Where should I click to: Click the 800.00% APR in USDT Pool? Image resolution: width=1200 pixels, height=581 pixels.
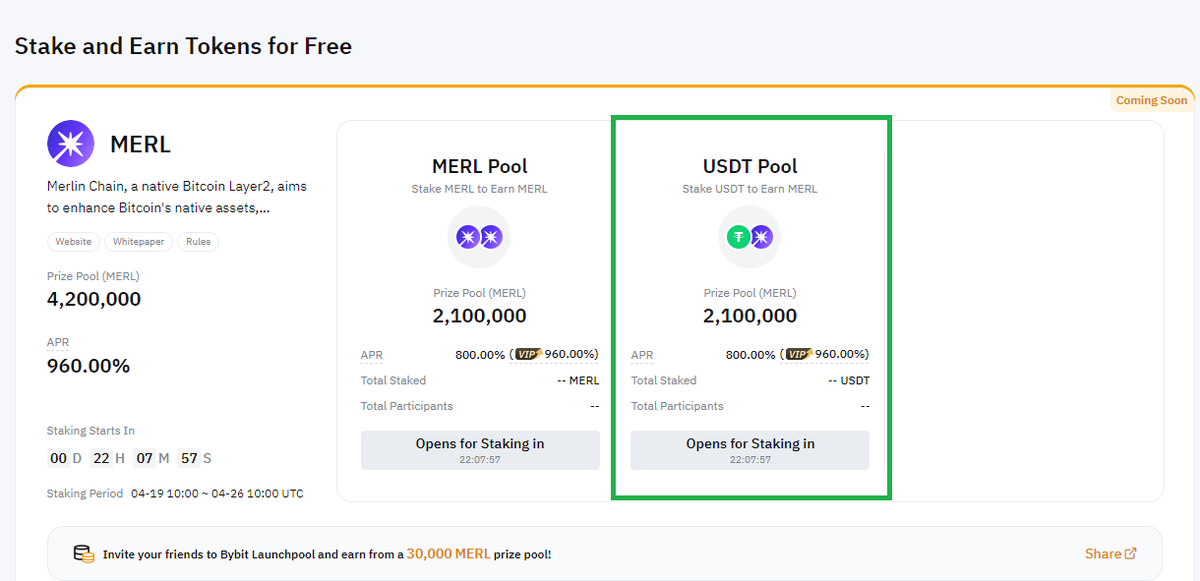(750, 354)
